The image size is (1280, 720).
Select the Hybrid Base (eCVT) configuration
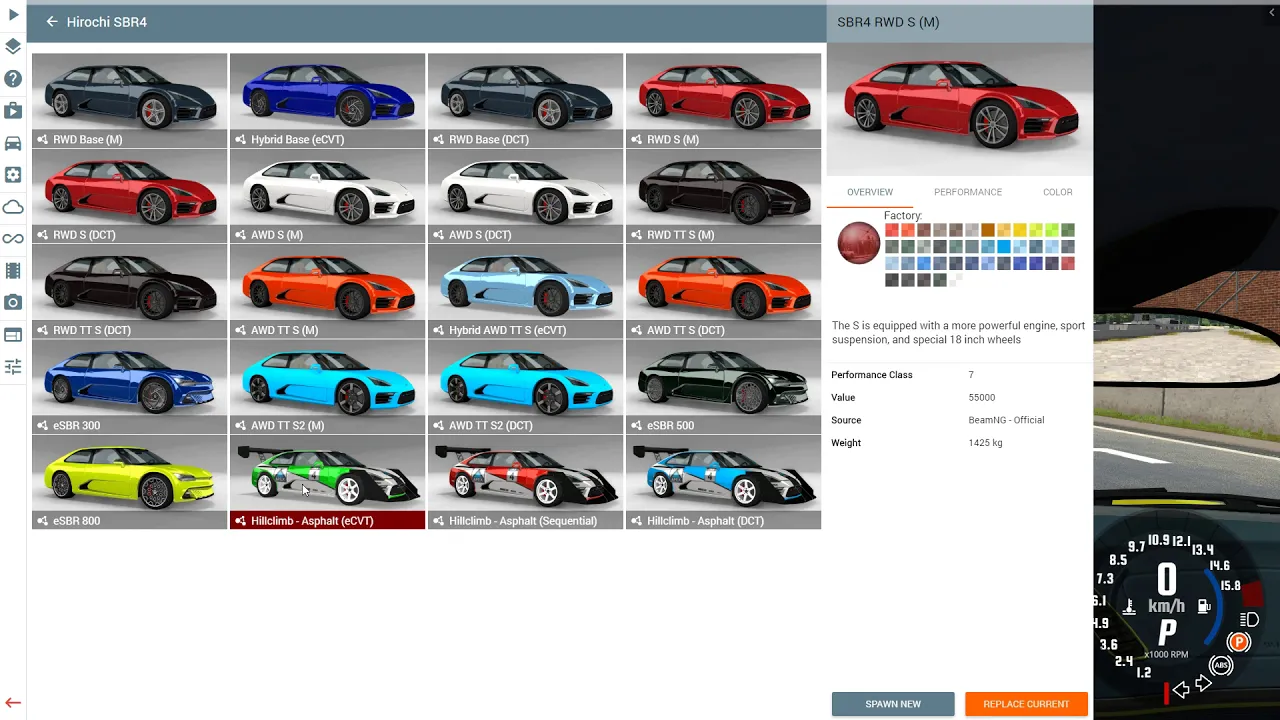coord(327,100)
